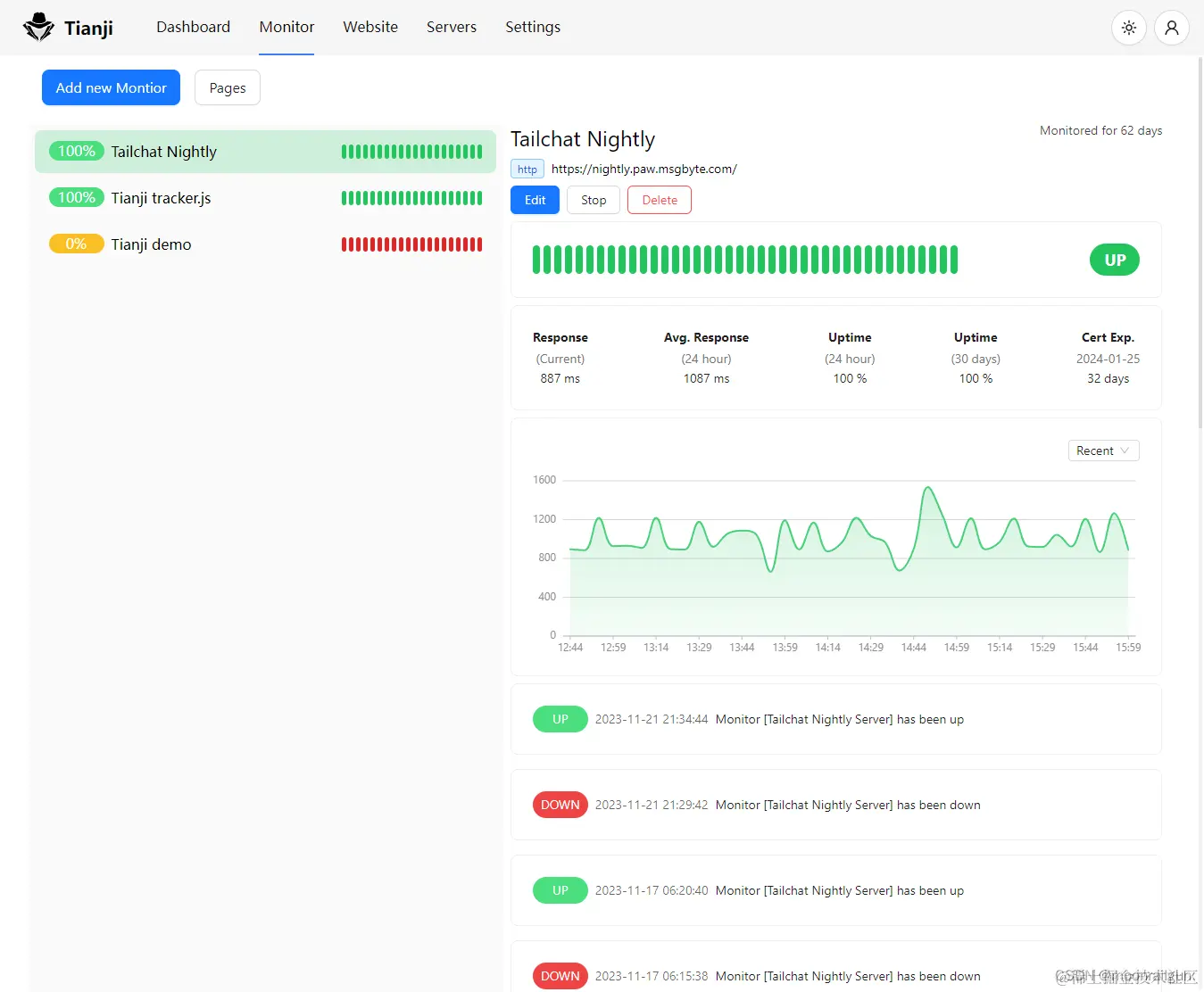Click the 1087 ms average response value

coord(706,378)
